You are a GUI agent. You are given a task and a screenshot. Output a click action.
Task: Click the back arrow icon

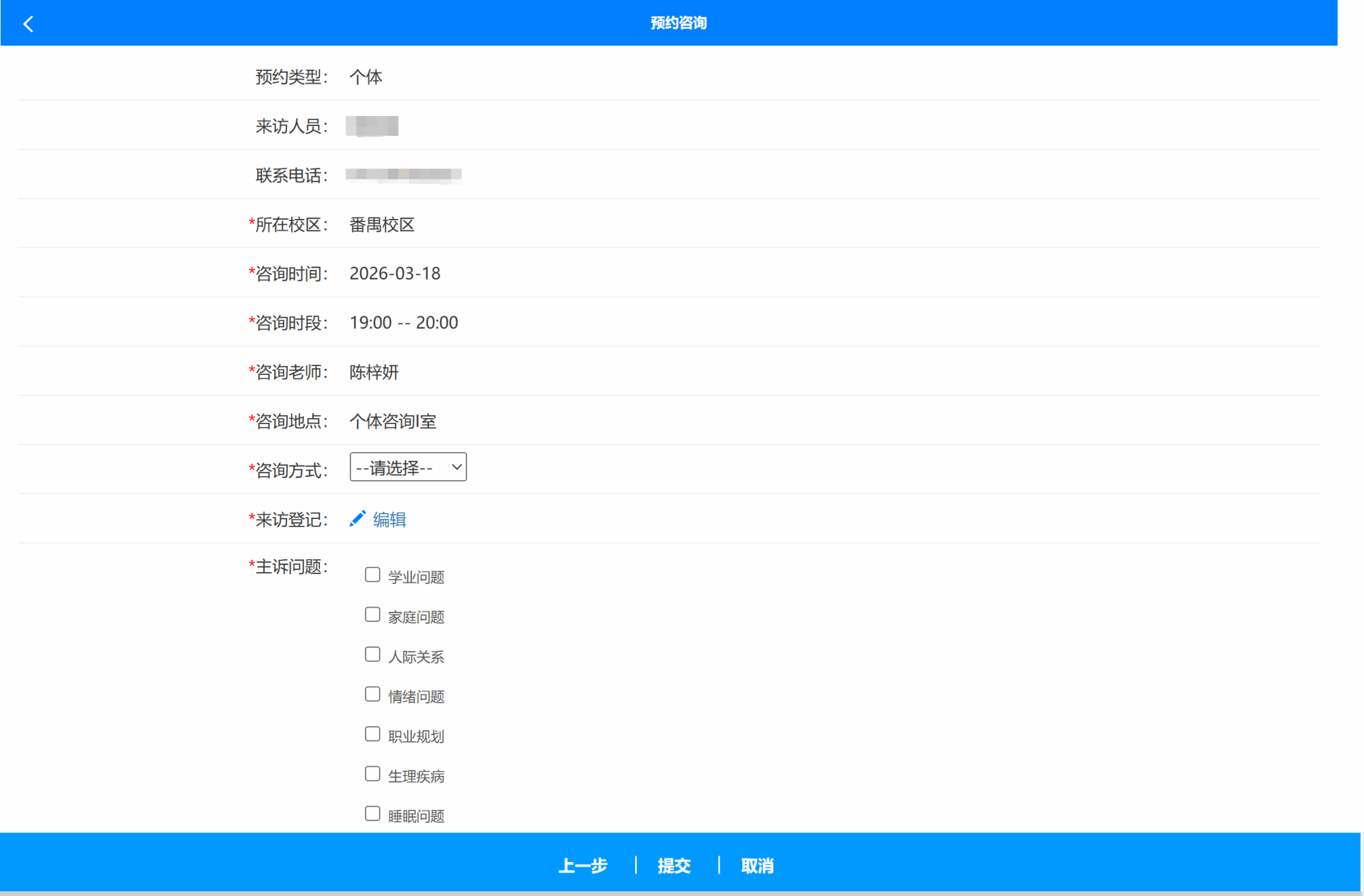(28, 24)
